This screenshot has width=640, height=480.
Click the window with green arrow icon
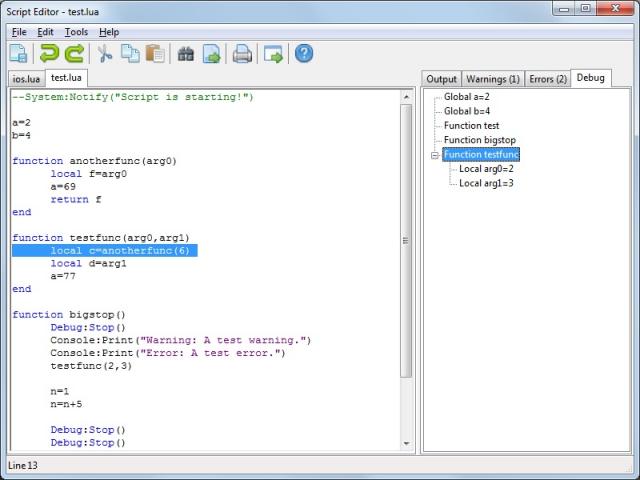(x=273, y=54)
